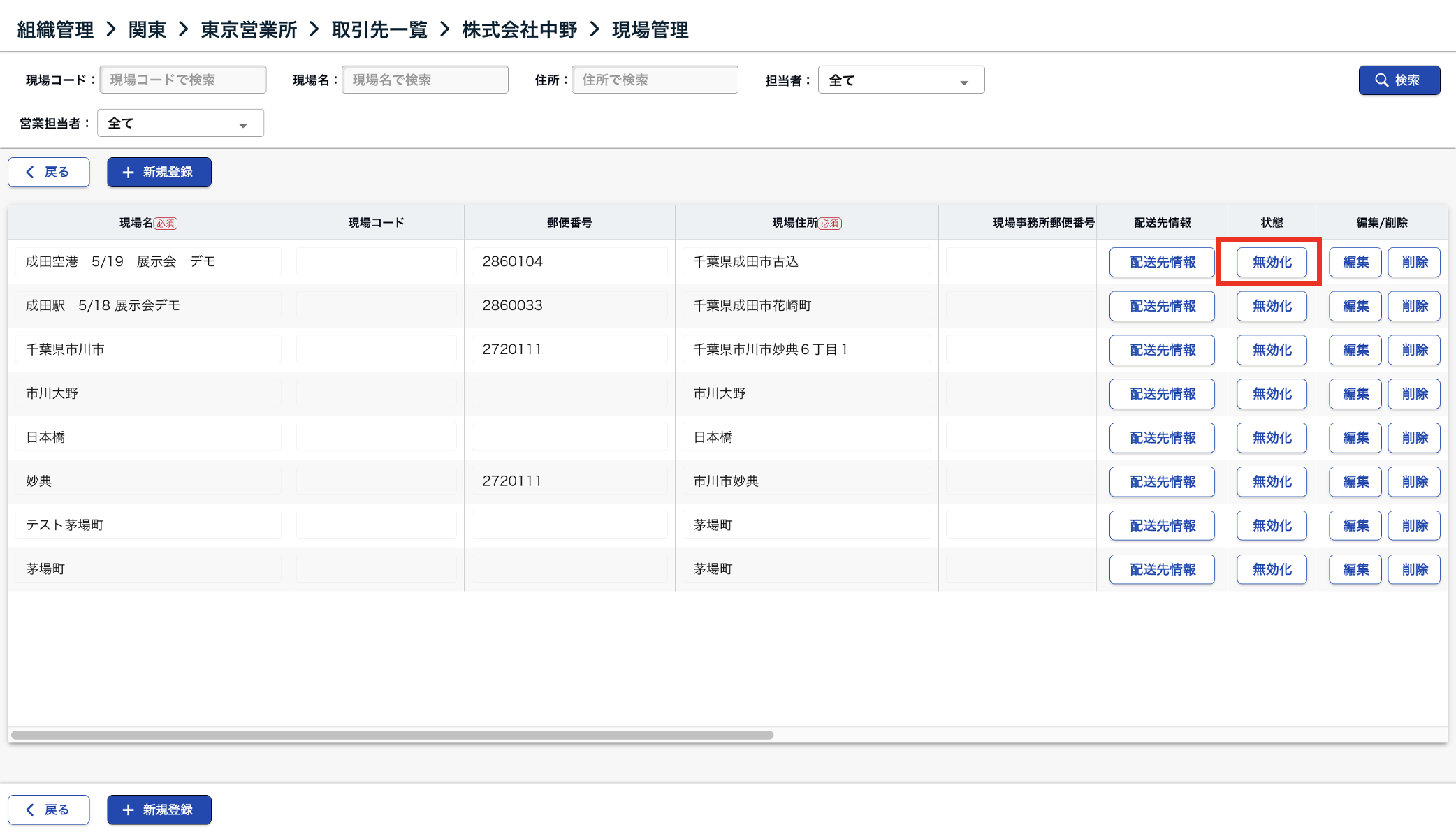The height and width of the screenshot is (834, 1456).
Task: Disable the 茅場町 site in last row
Action: pos(1272,569)
